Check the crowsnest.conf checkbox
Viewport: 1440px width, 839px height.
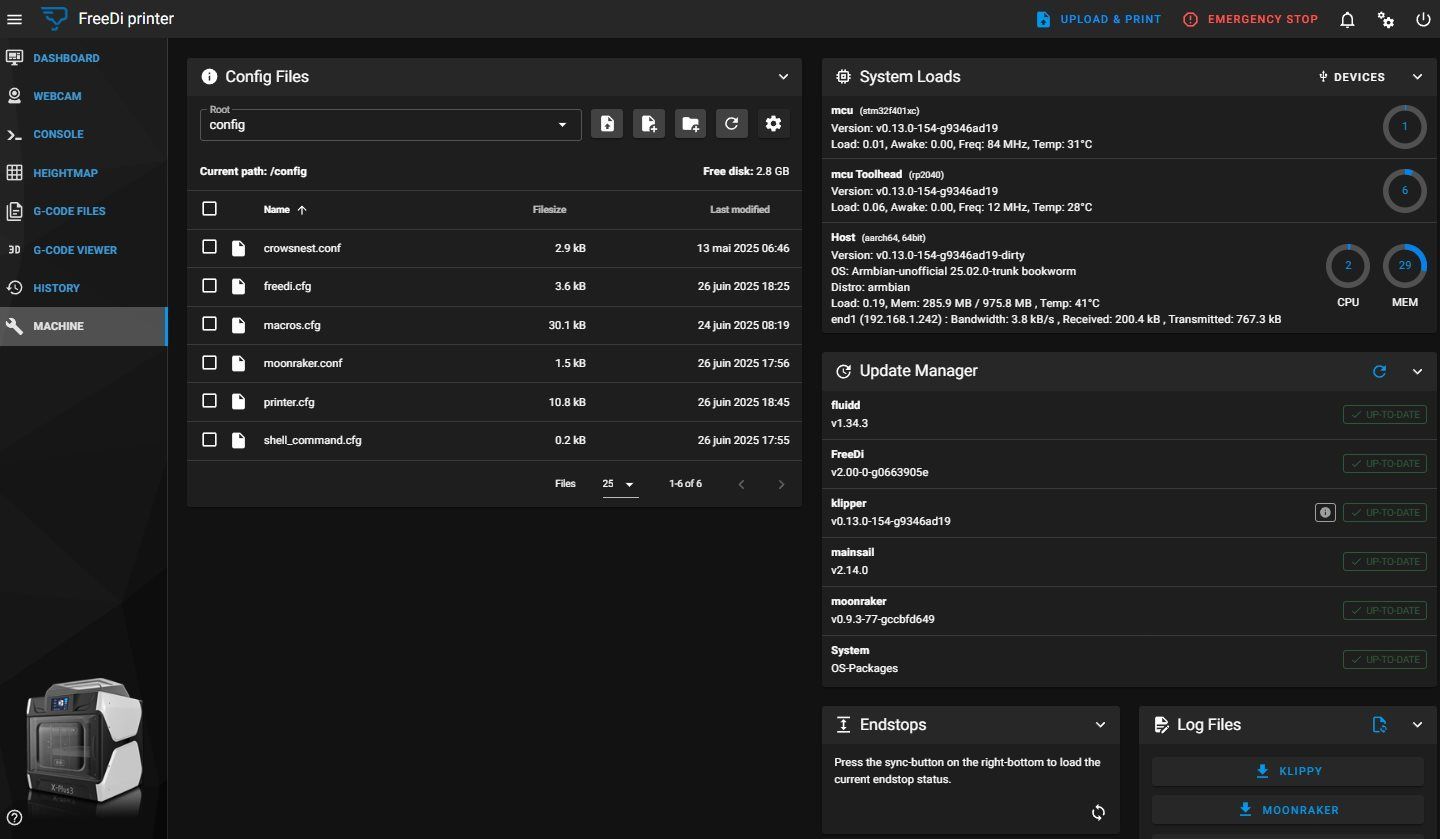pos(209,247)
